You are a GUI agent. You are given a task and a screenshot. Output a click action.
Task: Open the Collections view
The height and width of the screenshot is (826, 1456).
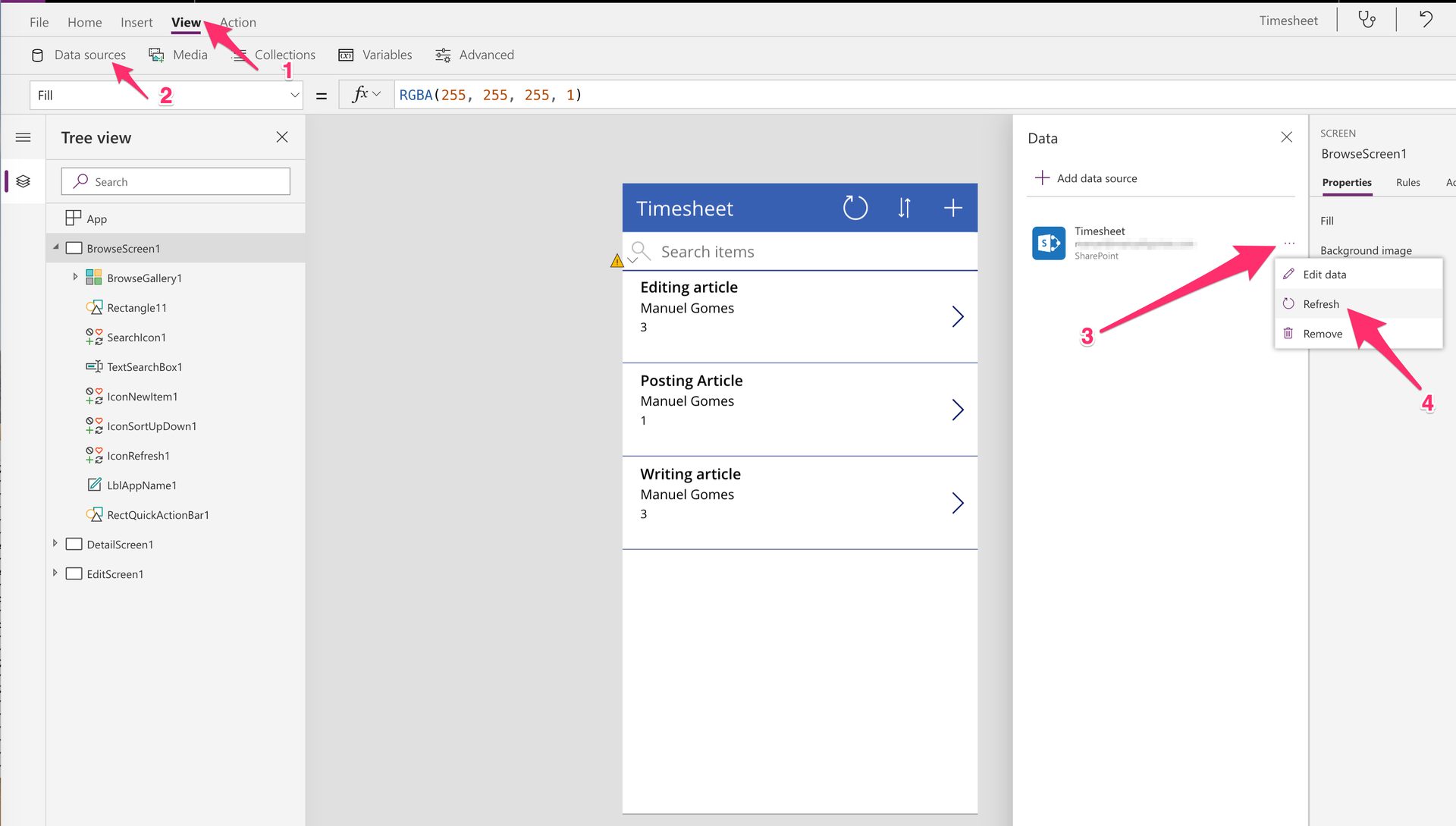240,55
